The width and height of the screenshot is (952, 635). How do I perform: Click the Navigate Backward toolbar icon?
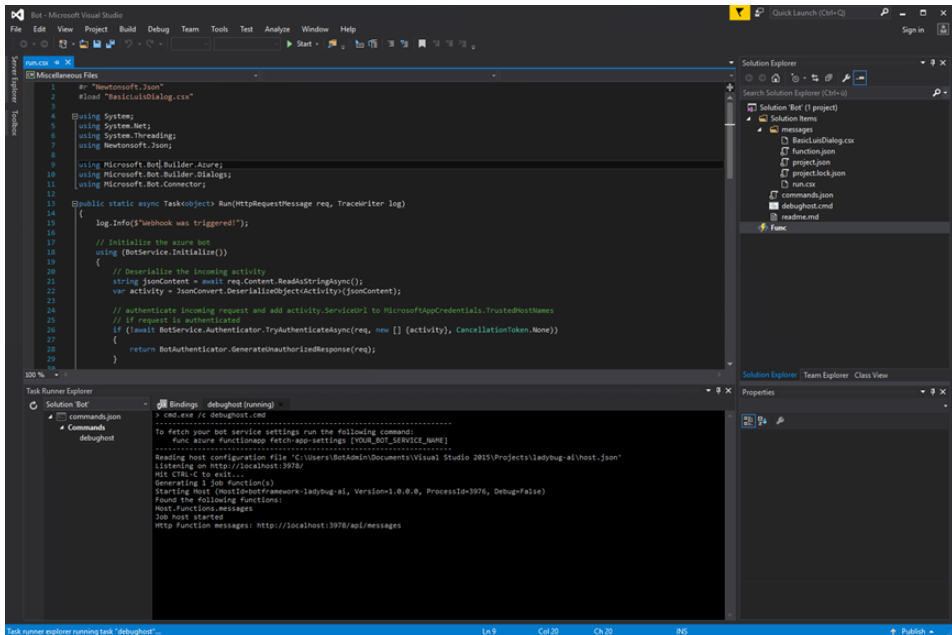click(24, 44)
